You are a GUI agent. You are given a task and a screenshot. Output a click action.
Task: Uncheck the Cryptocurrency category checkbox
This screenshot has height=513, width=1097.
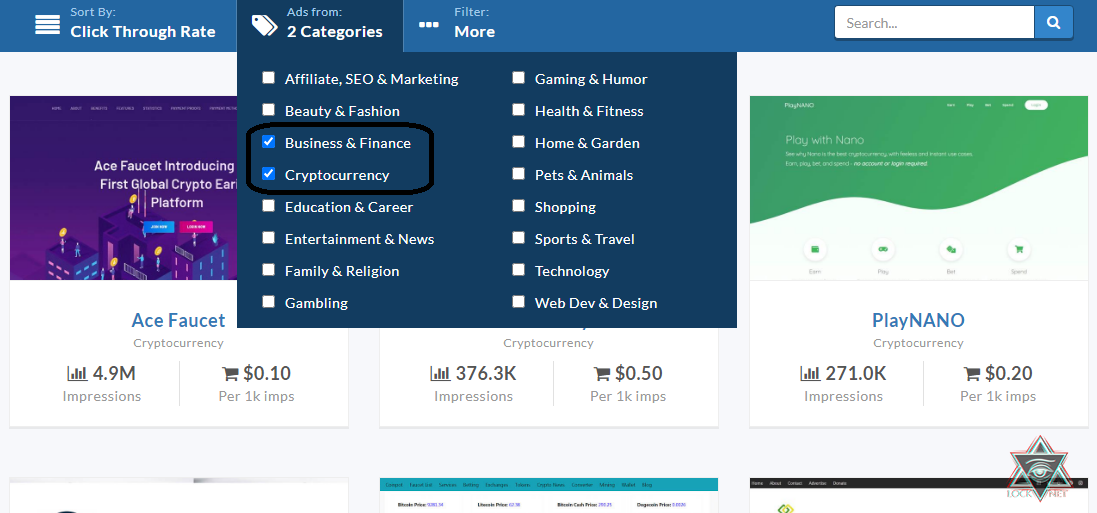268,174
